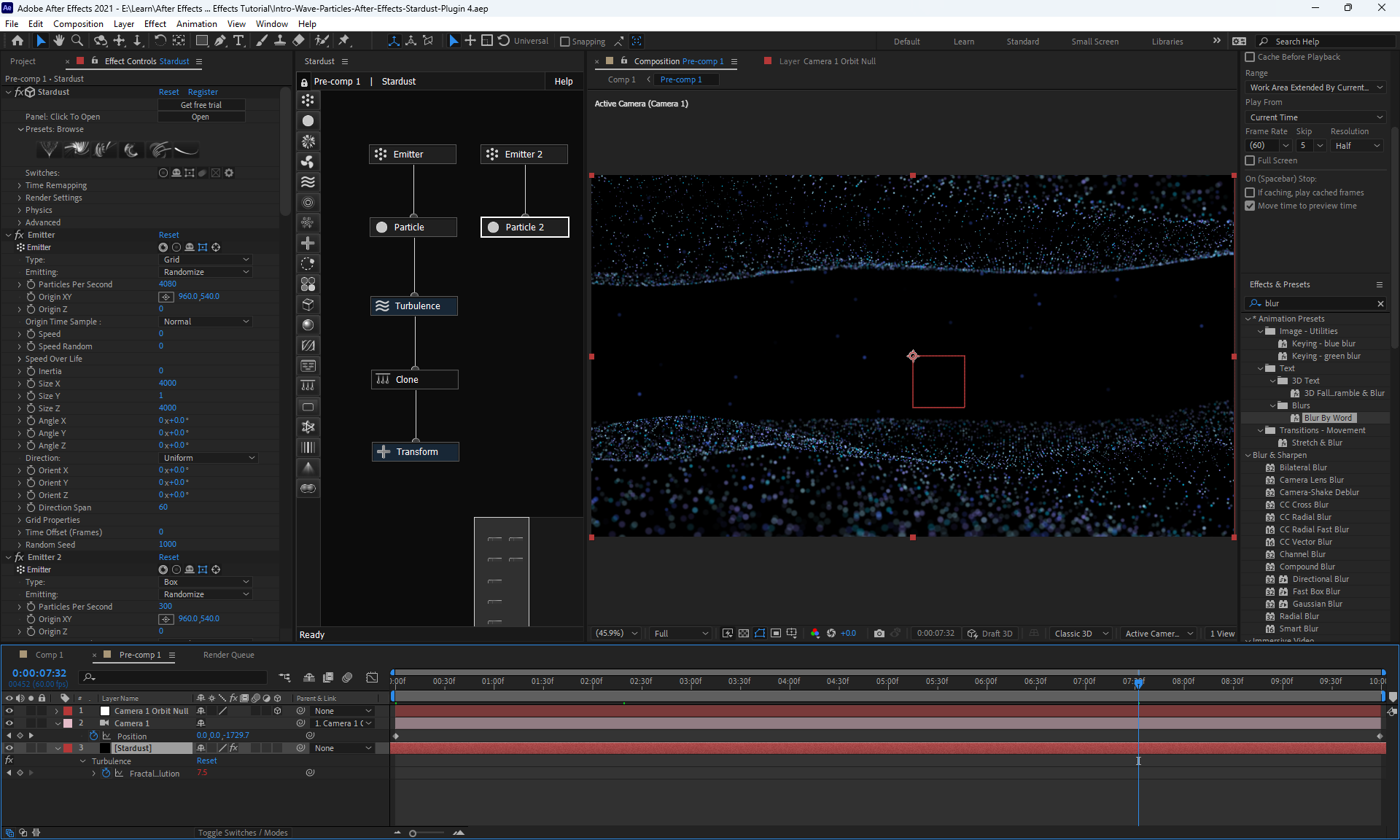1400x840 pixels.
Task: Open the Emitter Type Grid dropdown
Action: pyautogui.click(x=206, y=260)
